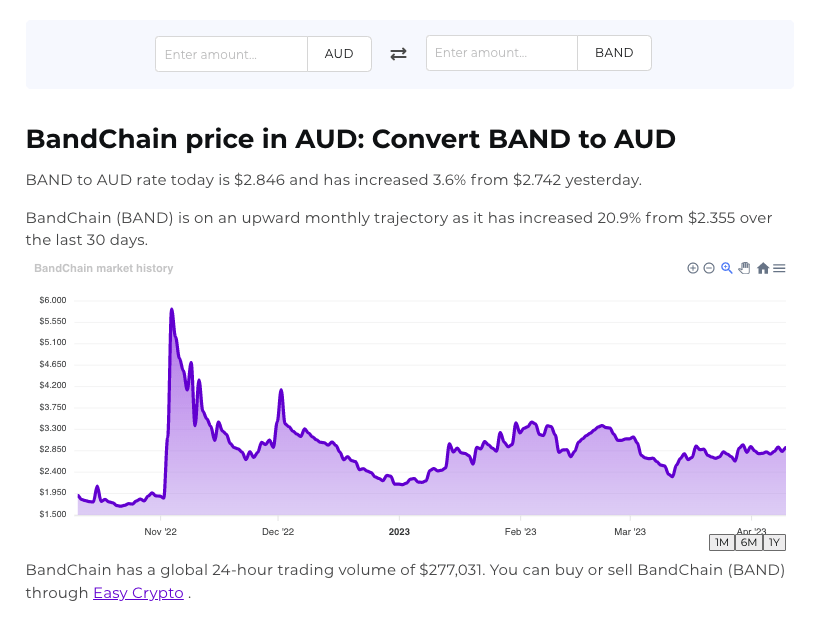Click the currency swap arrows icon
829x627 pixels.
pyautogui.click(x=398, y=53)
